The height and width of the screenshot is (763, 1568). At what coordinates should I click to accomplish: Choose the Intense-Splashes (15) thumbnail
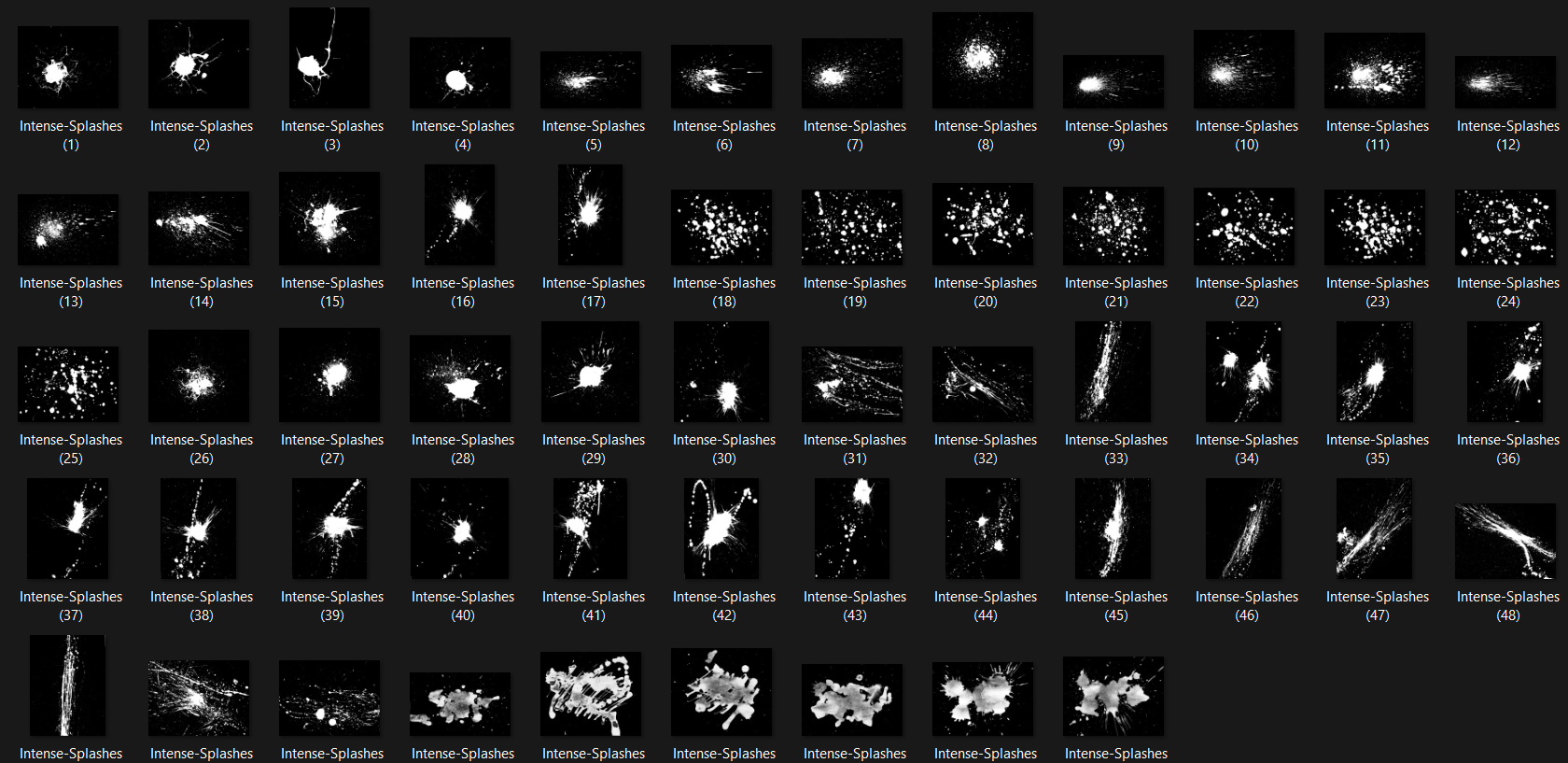(x=329, y=218)
